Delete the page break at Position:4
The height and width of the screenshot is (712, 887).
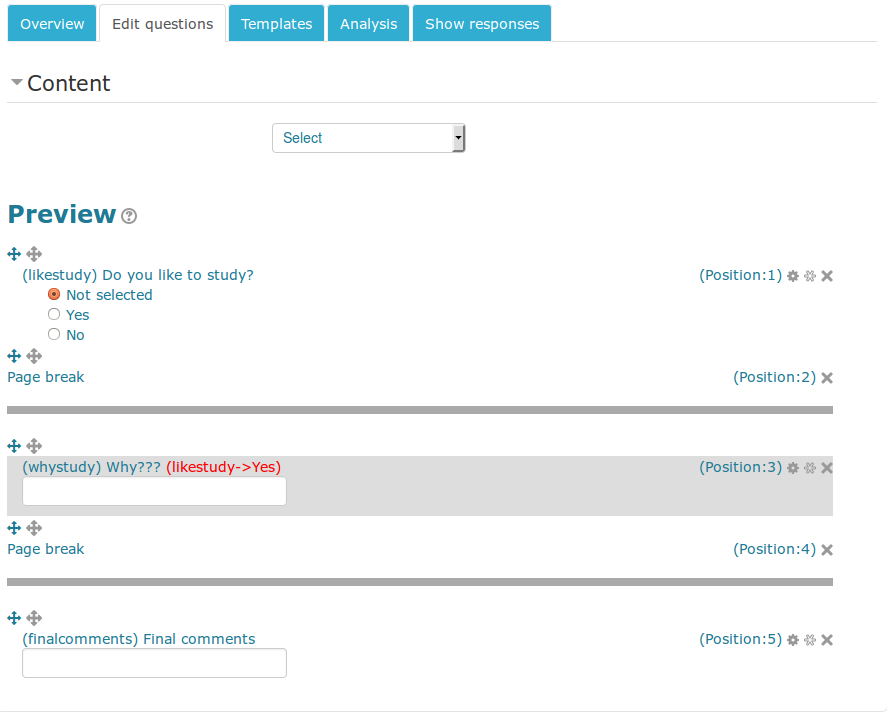[827, 550]
